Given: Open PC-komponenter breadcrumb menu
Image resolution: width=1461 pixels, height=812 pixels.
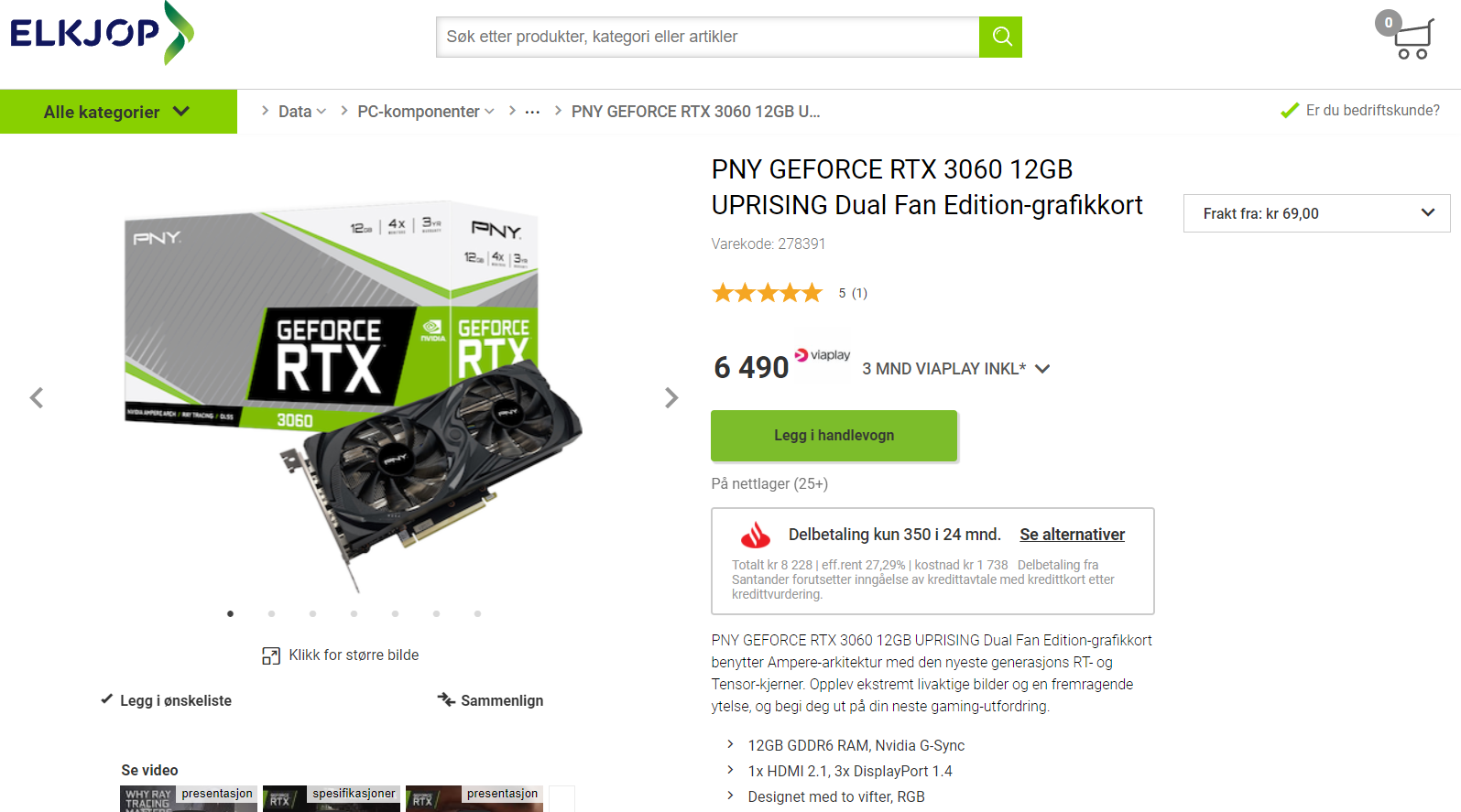Looking at the screenshot, I should [x=426, y=112].
